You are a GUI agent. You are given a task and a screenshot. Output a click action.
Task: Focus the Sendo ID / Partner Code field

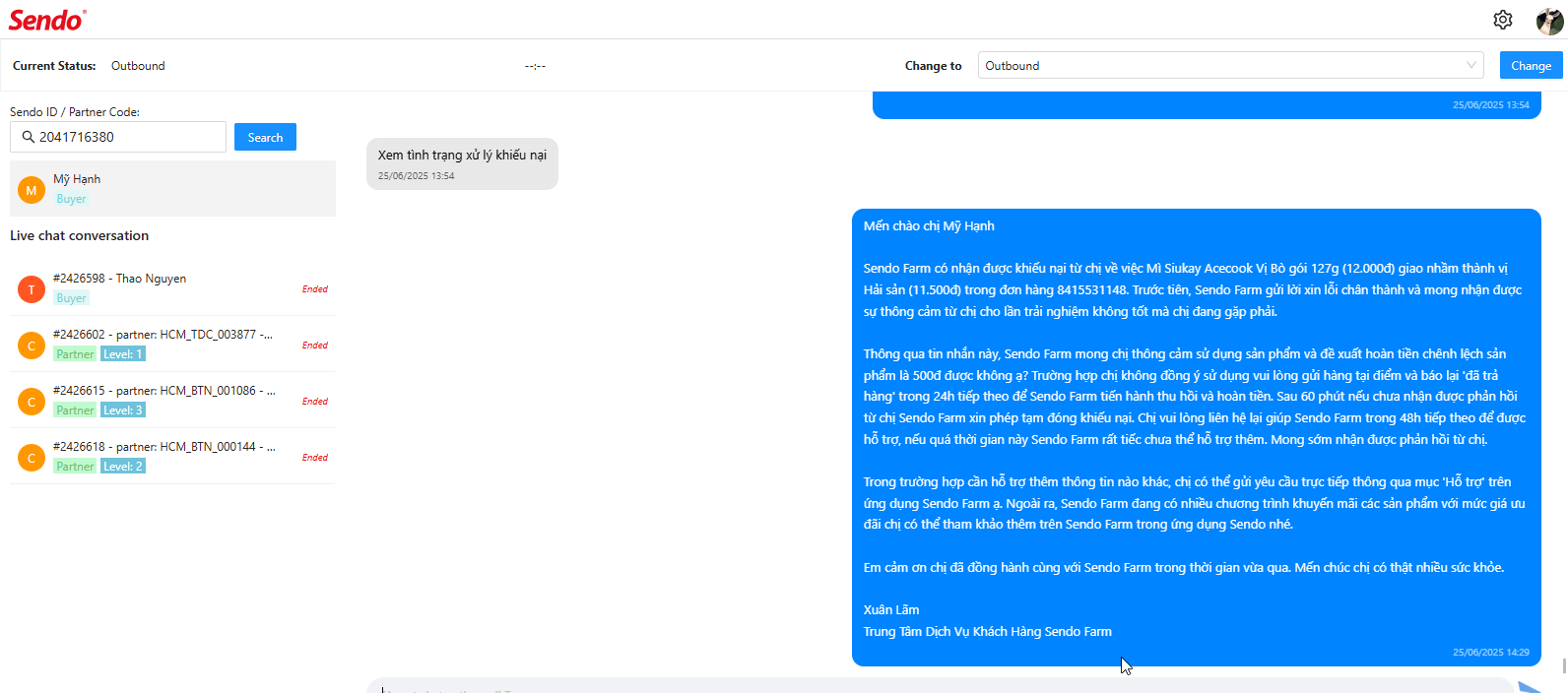tap(118, 137)
